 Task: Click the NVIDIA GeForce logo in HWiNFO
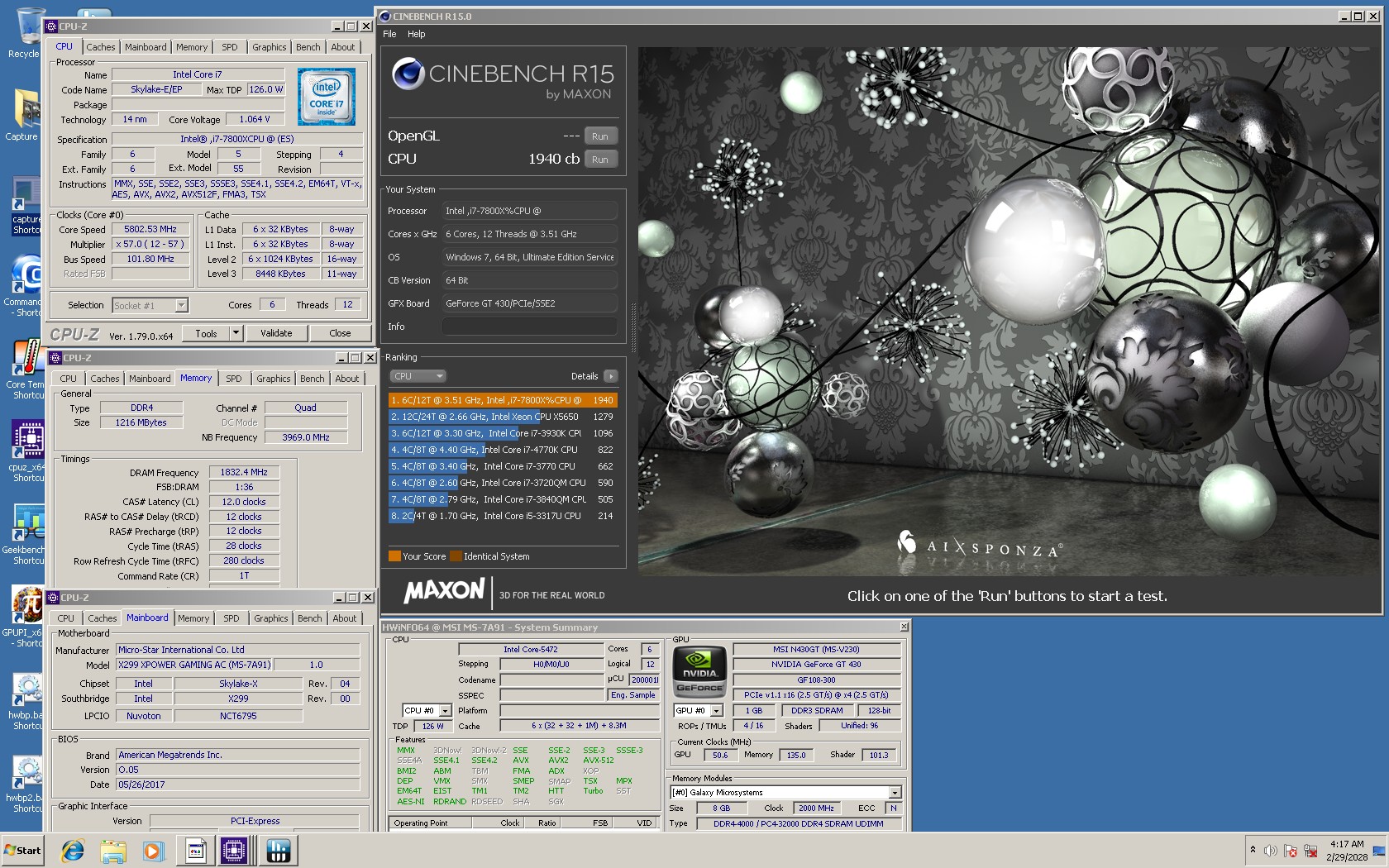(x=699, y=670)
